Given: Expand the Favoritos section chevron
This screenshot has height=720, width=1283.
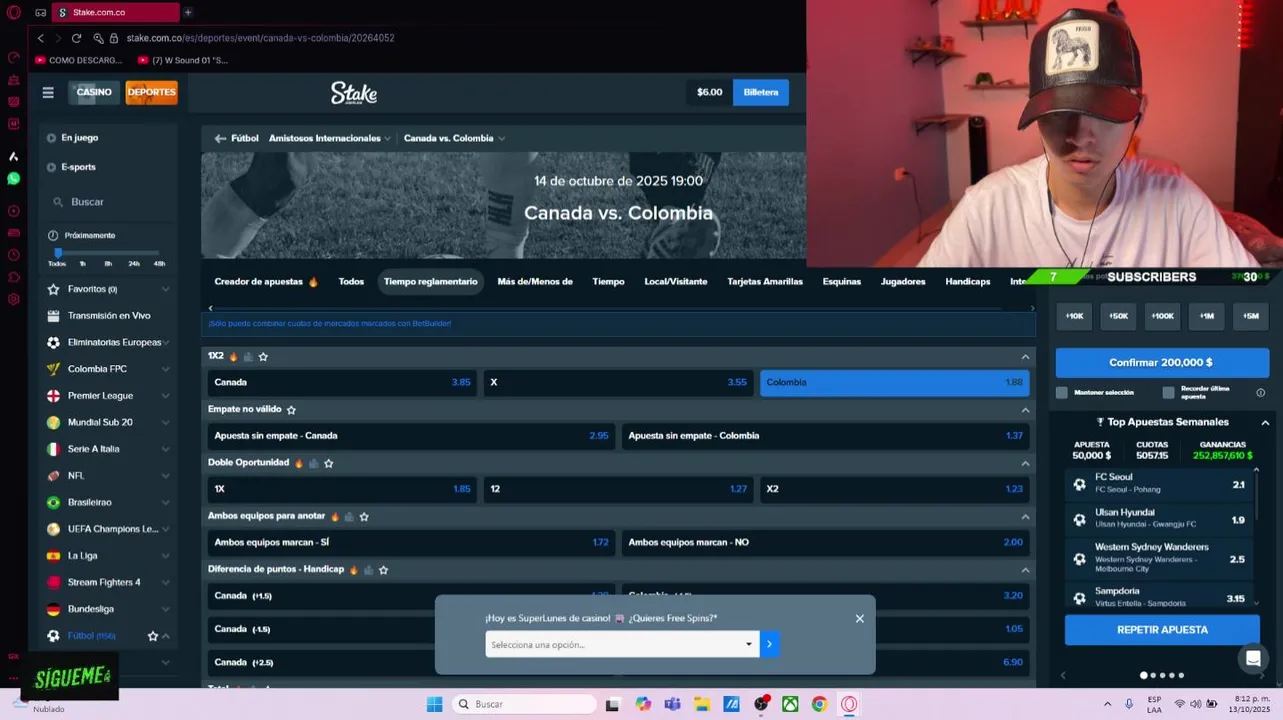Looking at the screenshot, I should (x=165, y=289).
